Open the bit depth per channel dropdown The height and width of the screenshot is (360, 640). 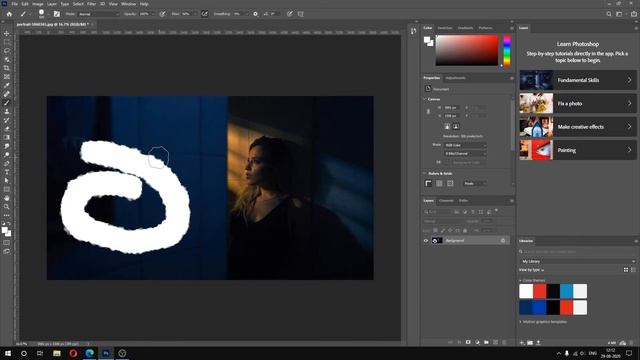click(465, 154)
